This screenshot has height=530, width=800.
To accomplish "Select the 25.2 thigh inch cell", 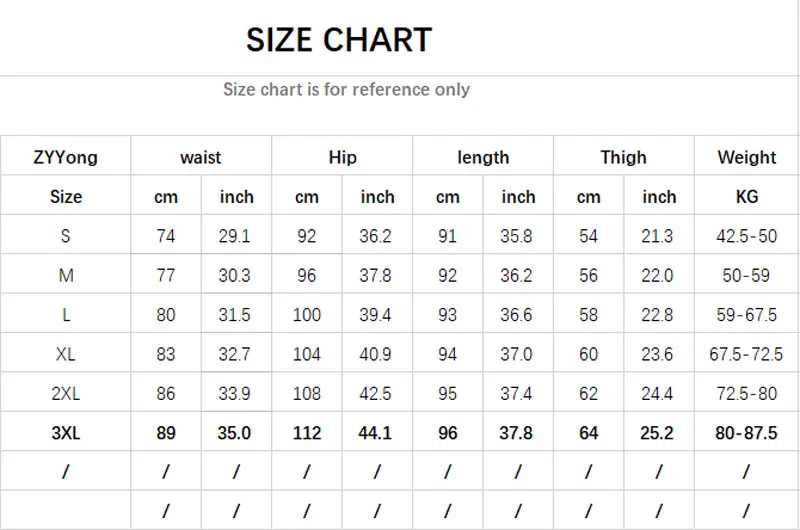I will click(x=658, y=433).
